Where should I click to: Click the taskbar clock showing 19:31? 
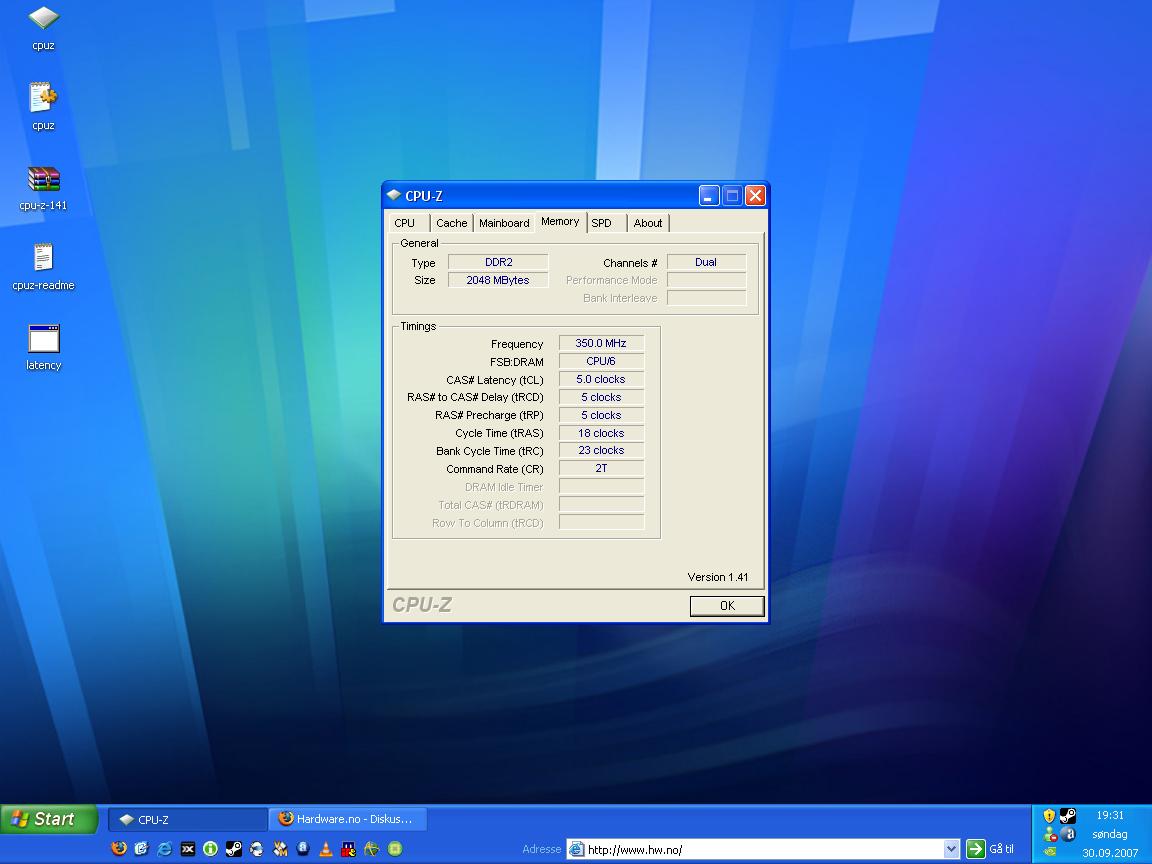[x=1109, y=816]
